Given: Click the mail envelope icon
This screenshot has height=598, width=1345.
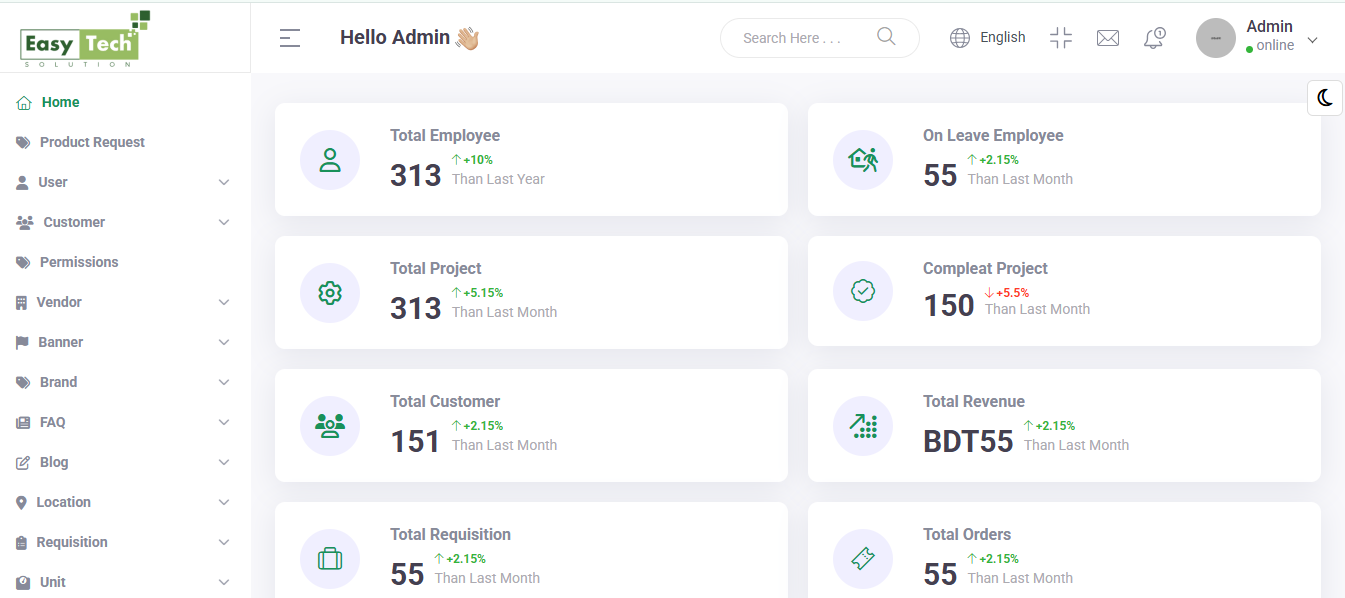Looking at the screenshot, I should pos(1108,37).
